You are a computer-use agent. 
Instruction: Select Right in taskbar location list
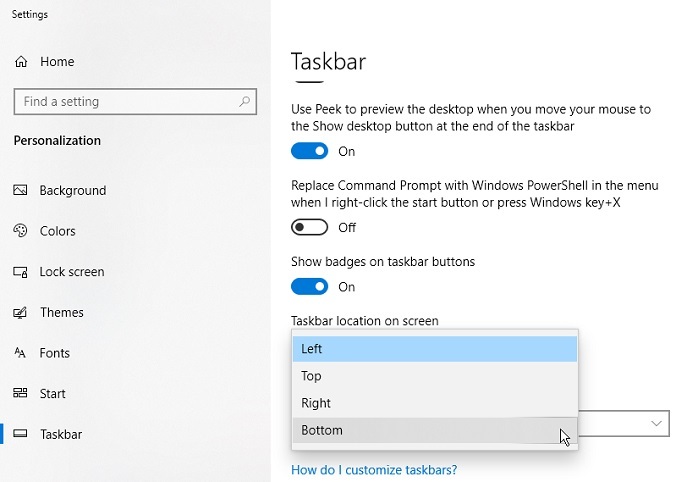point(434,403)
